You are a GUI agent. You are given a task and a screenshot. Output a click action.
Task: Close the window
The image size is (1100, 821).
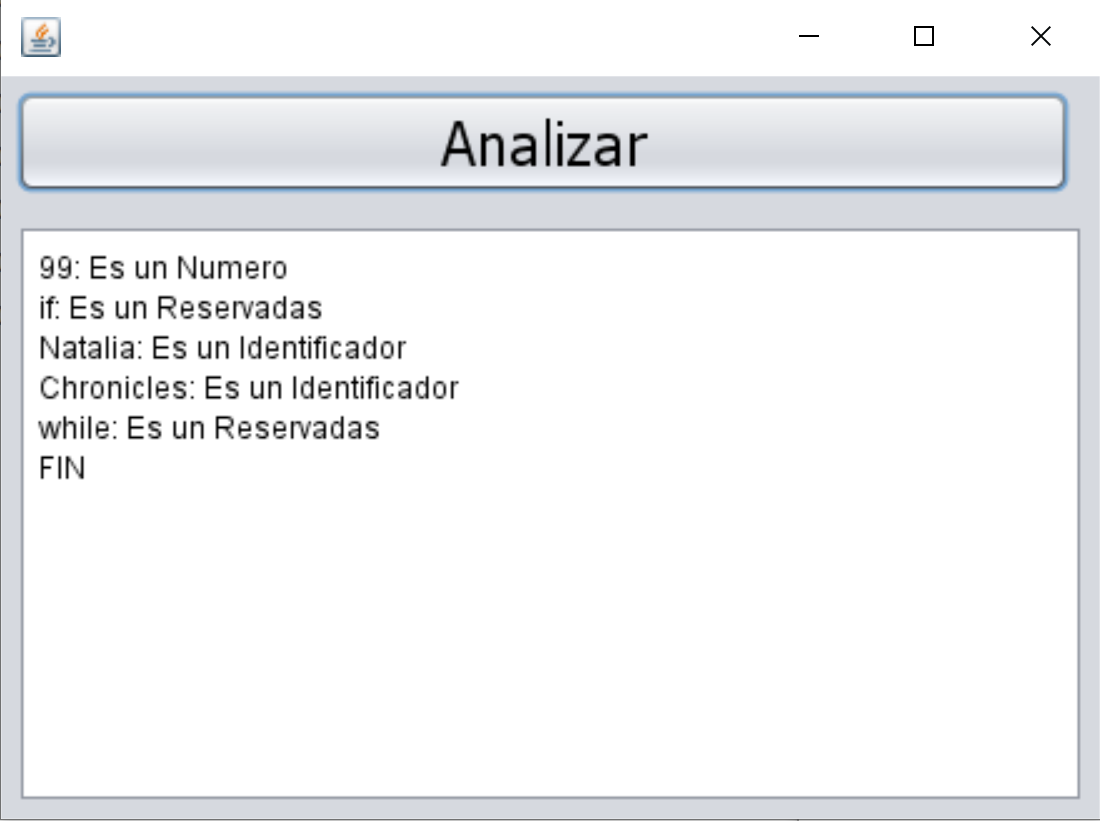coord(1040,36)
